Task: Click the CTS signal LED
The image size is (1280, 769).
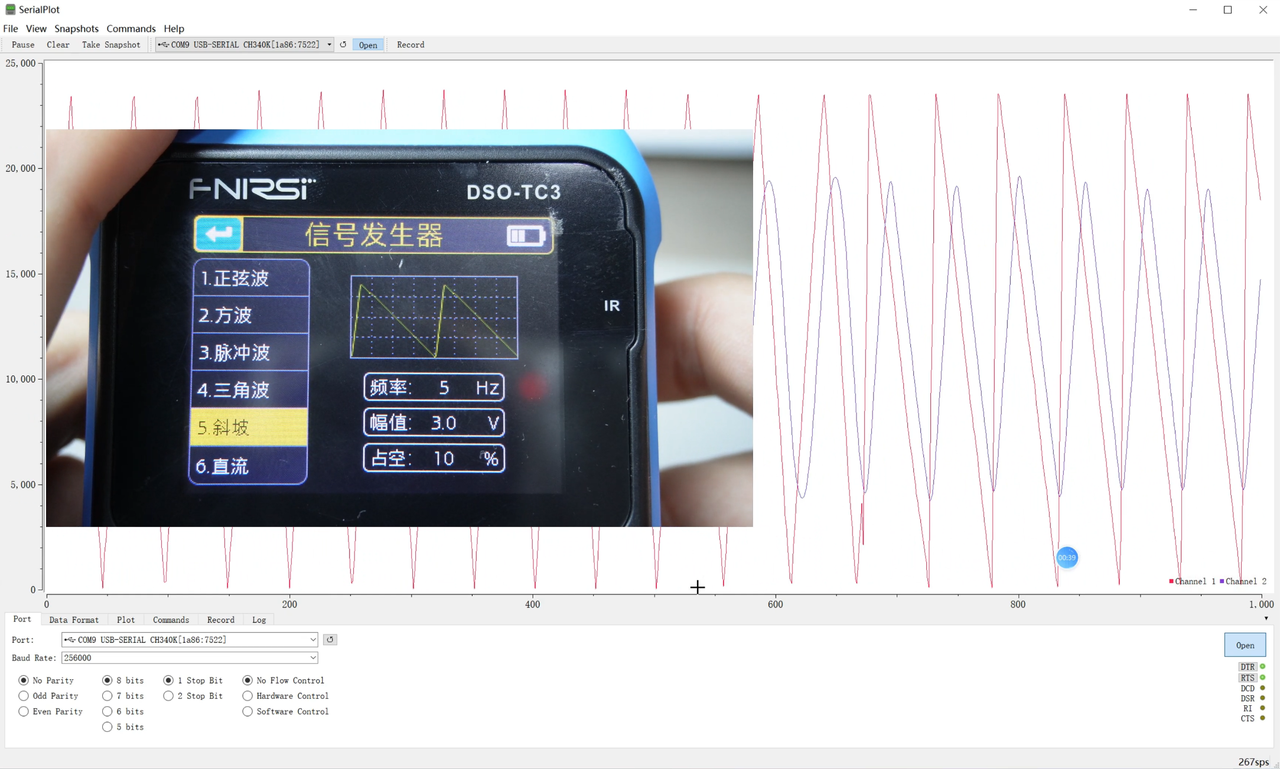Action: [1263, 719]
